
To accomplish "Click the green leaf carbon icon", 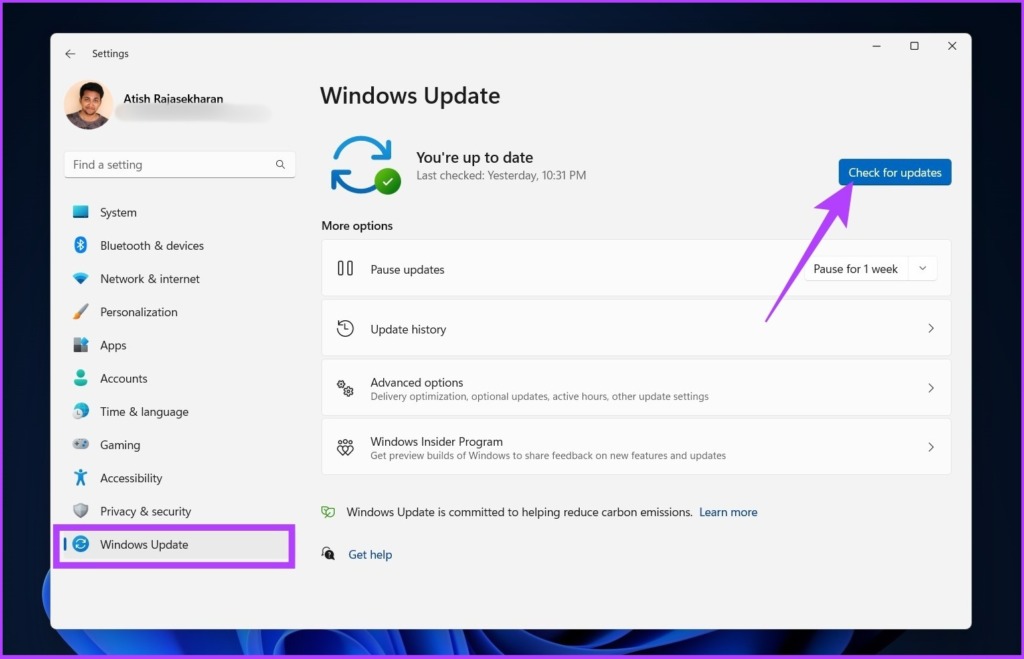I will 328,512.
